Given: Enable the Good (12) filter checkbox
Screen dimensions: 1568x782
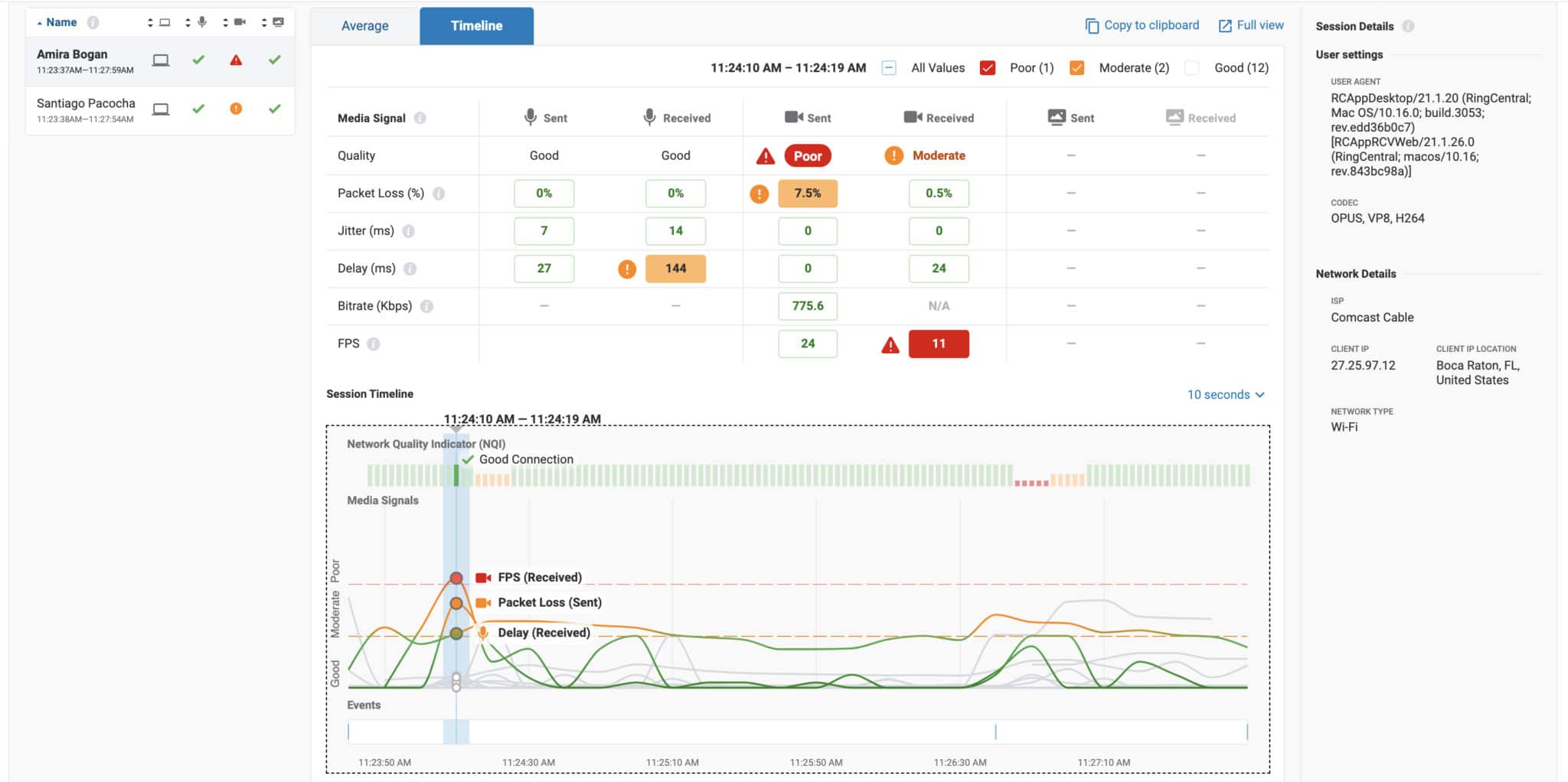Looking at the screenshot, I should pyautogui.click(x=1191, y=68).
